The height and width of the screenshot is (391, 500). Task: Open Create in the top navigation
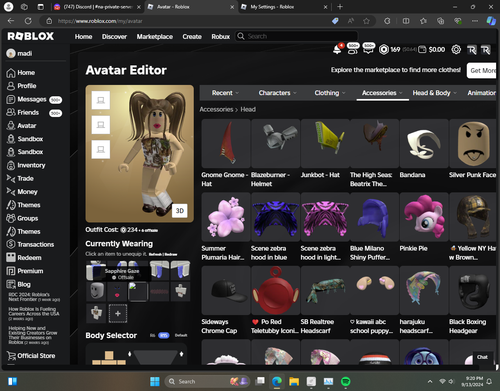click(x=192, y=36)
